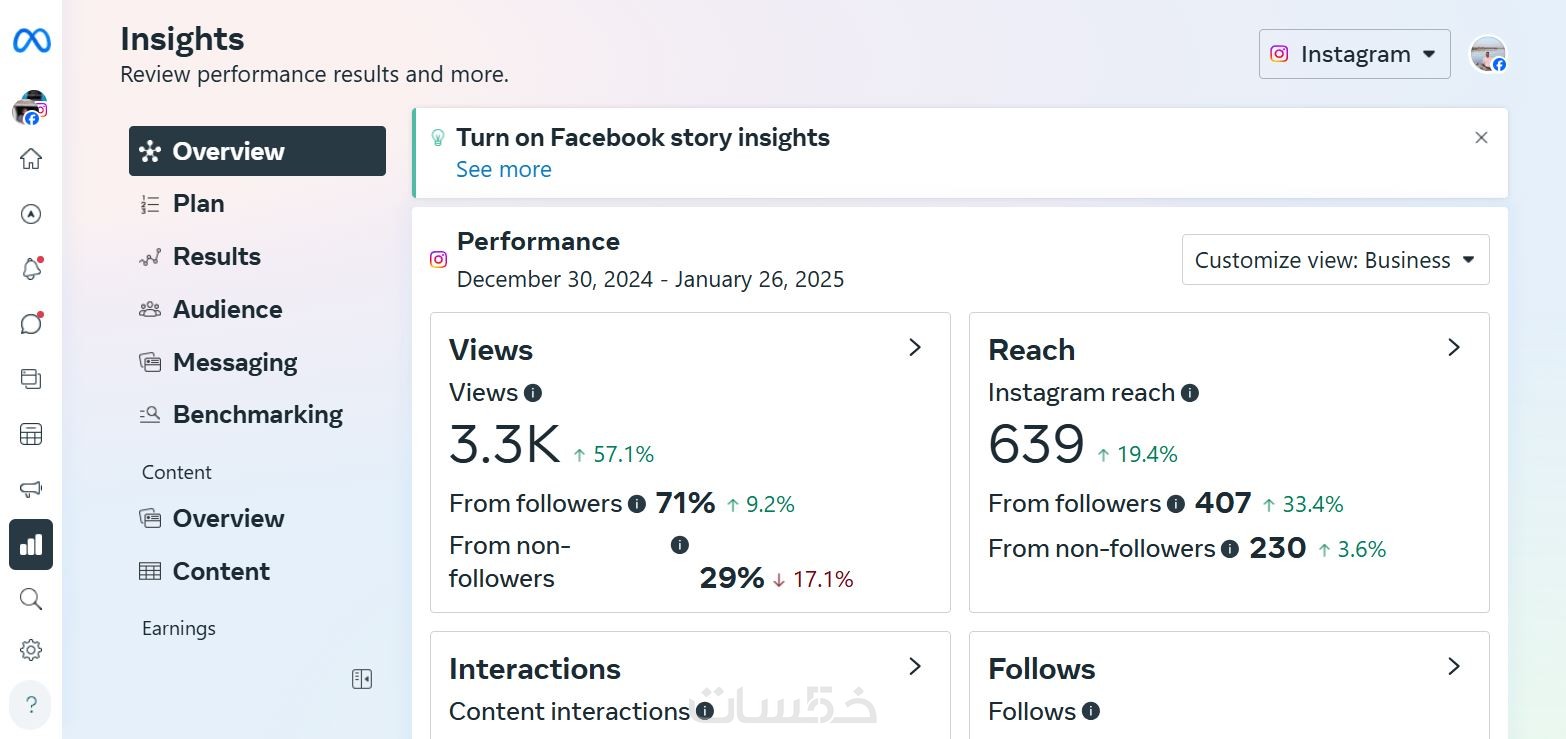The height and width of the screenshot is (739, 1566).
Task: Open the Customize view: Business dropdown
Action: tap(1335, 260)
